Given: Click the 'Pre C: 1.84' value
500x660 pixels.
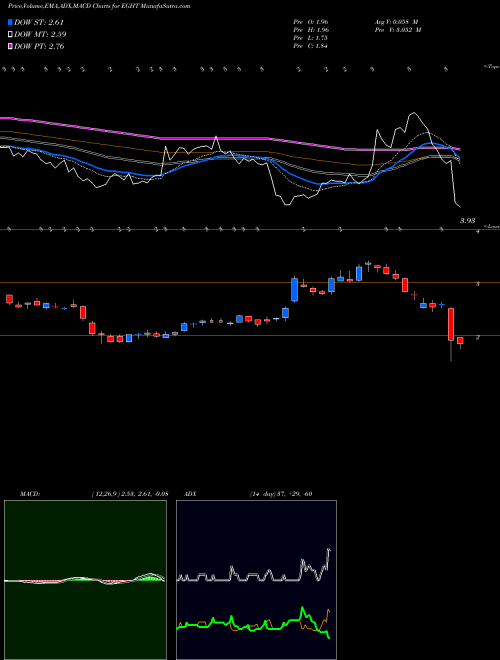Looking at the screenshot, I should click(311, 46).
